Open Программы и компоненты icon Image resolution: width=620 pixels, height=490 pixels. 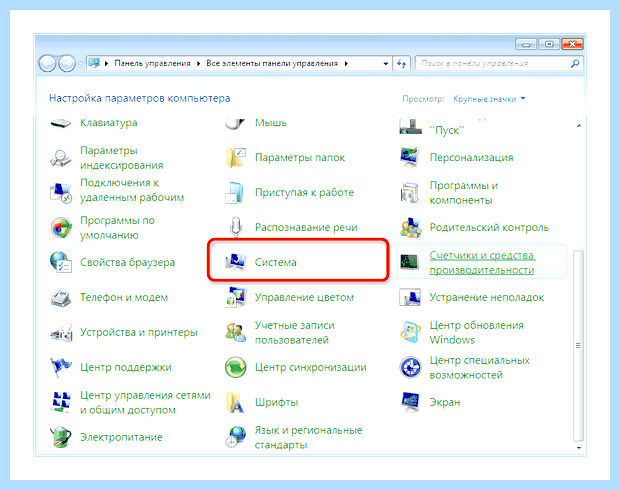tap(410, 193)
